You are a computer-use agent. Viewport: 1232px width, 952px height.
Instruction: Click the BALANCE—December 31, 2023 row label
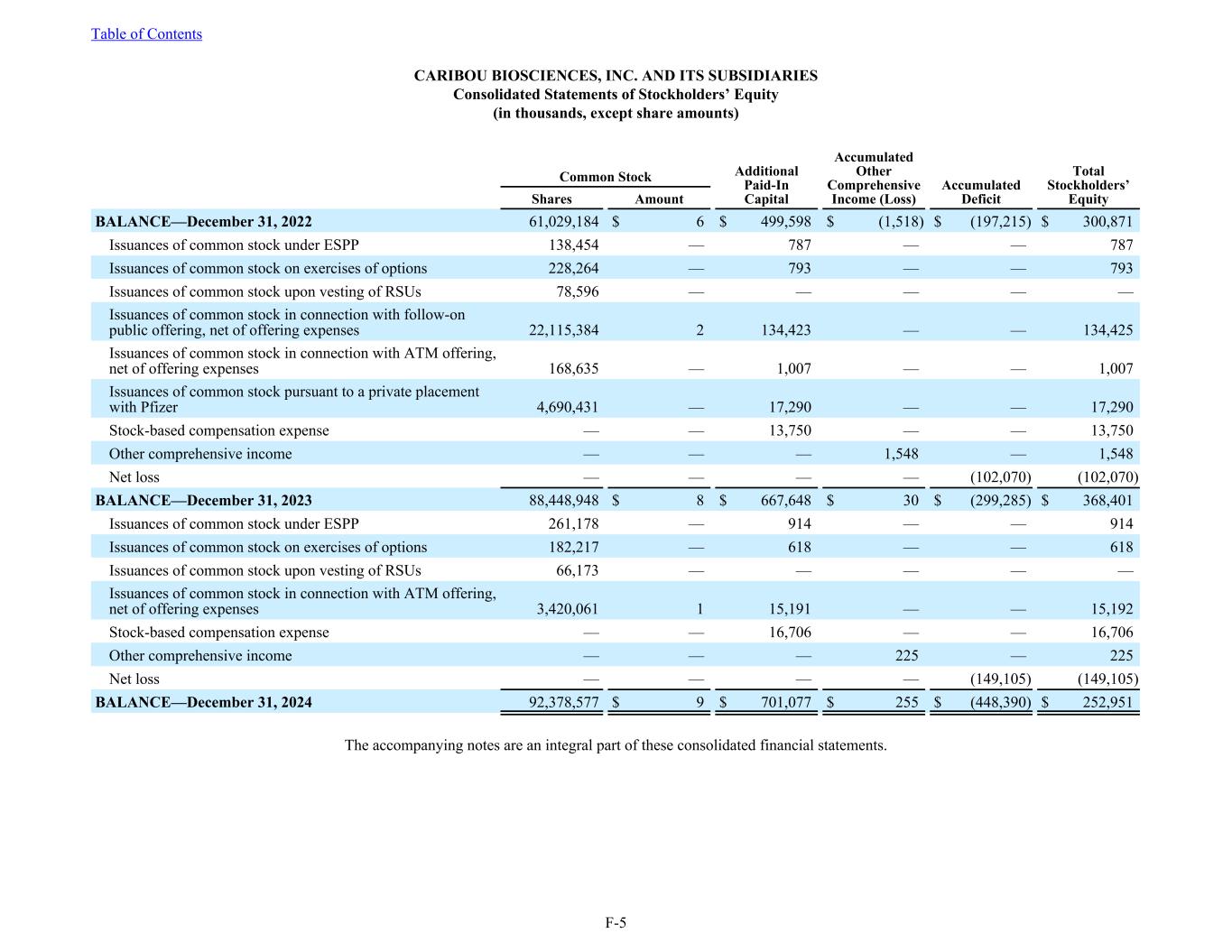tap(204, 501)
